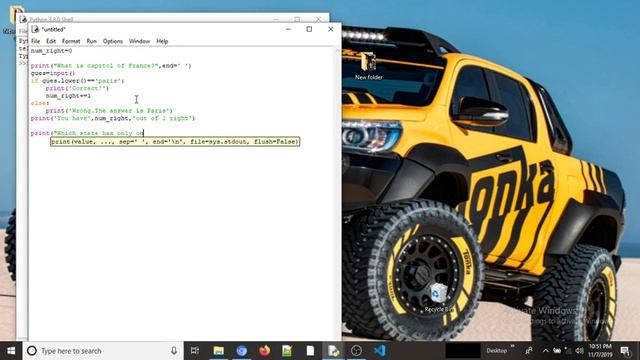
Task: Click the line ques=input()
Action: [x=53, y=73]
